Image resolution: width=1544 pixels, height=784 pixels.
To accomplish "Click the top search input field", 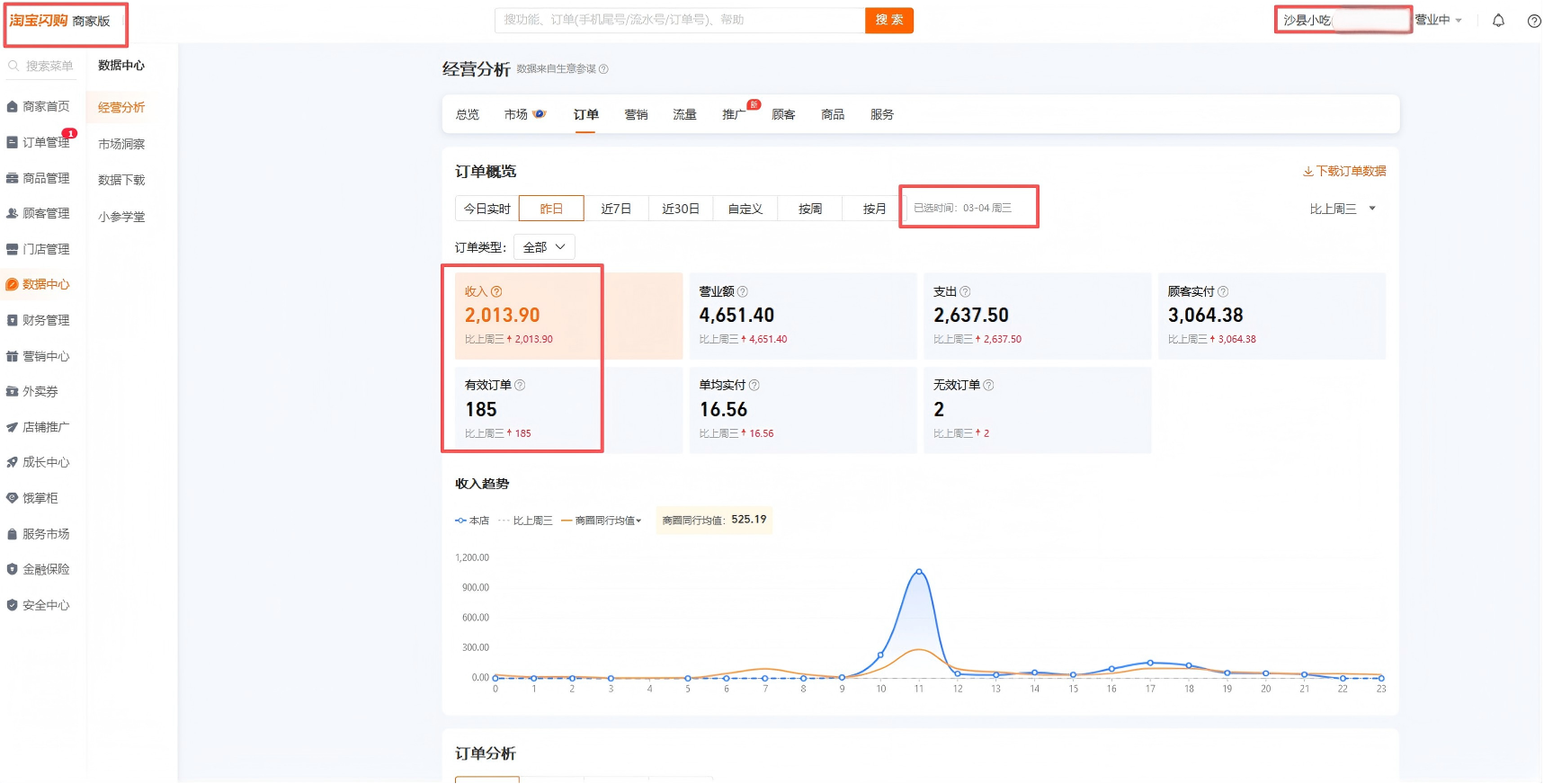I will coord(679,20).
